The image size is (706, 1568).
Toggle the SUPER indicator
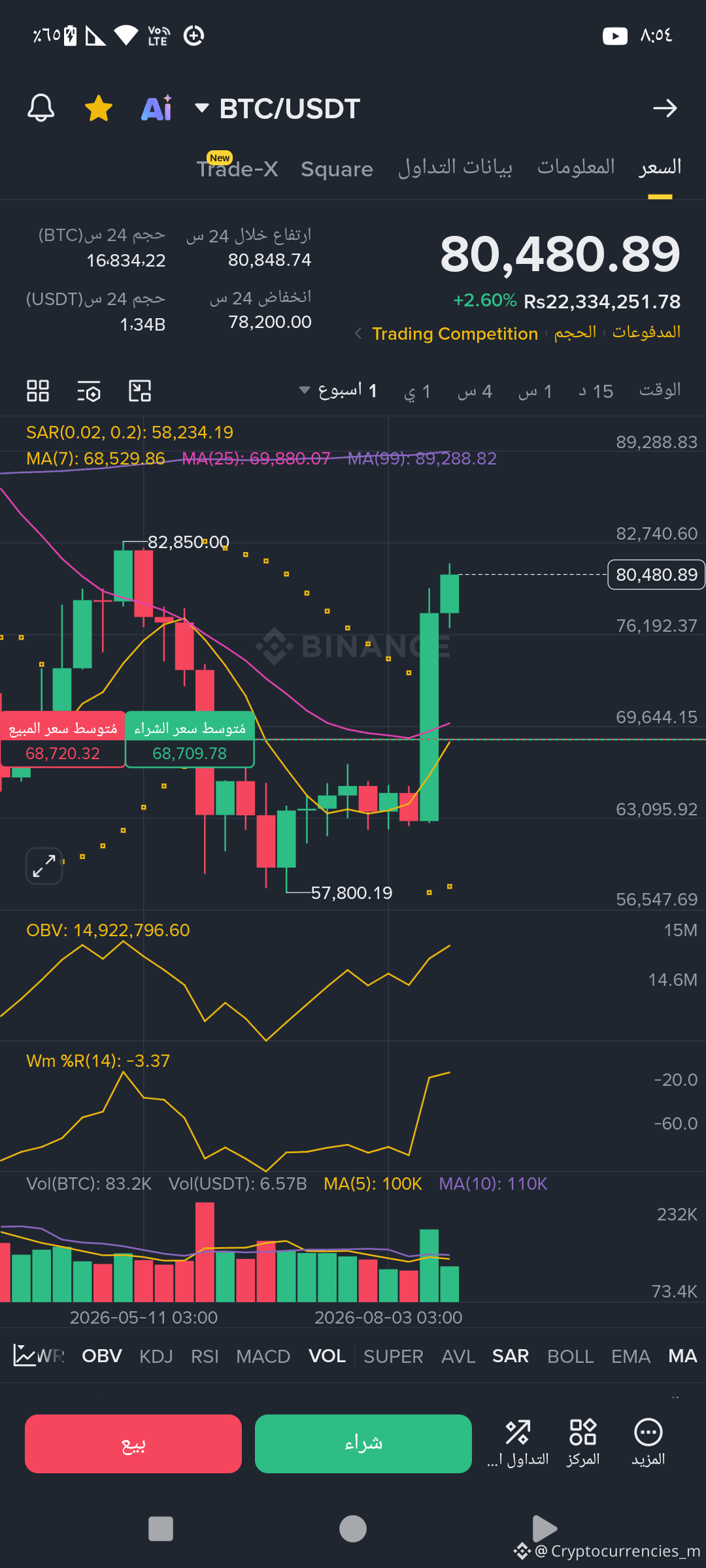[x=394, y=1356]
